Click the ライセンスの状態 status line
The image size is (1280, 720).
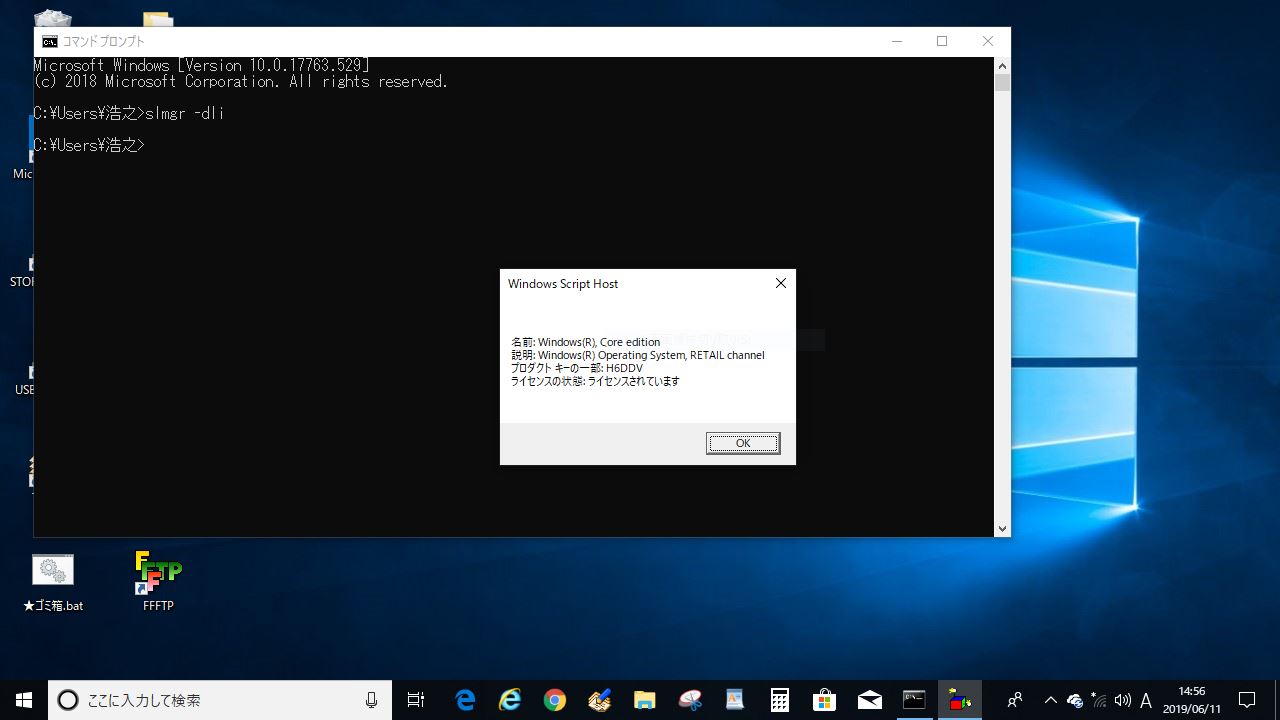(x=595, y=381)
